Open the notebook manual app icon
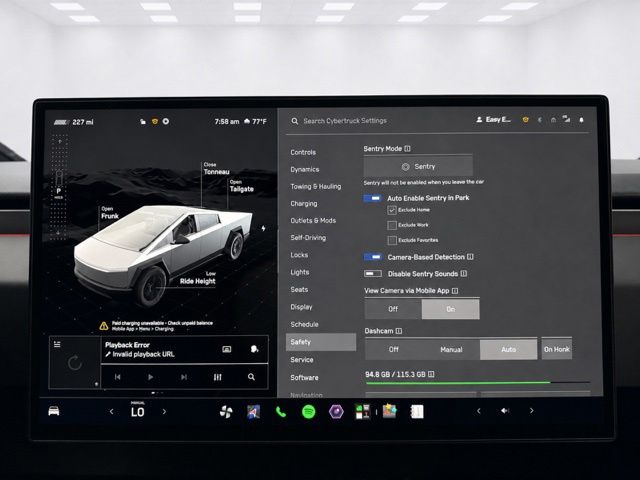 [x=417, y=411]
